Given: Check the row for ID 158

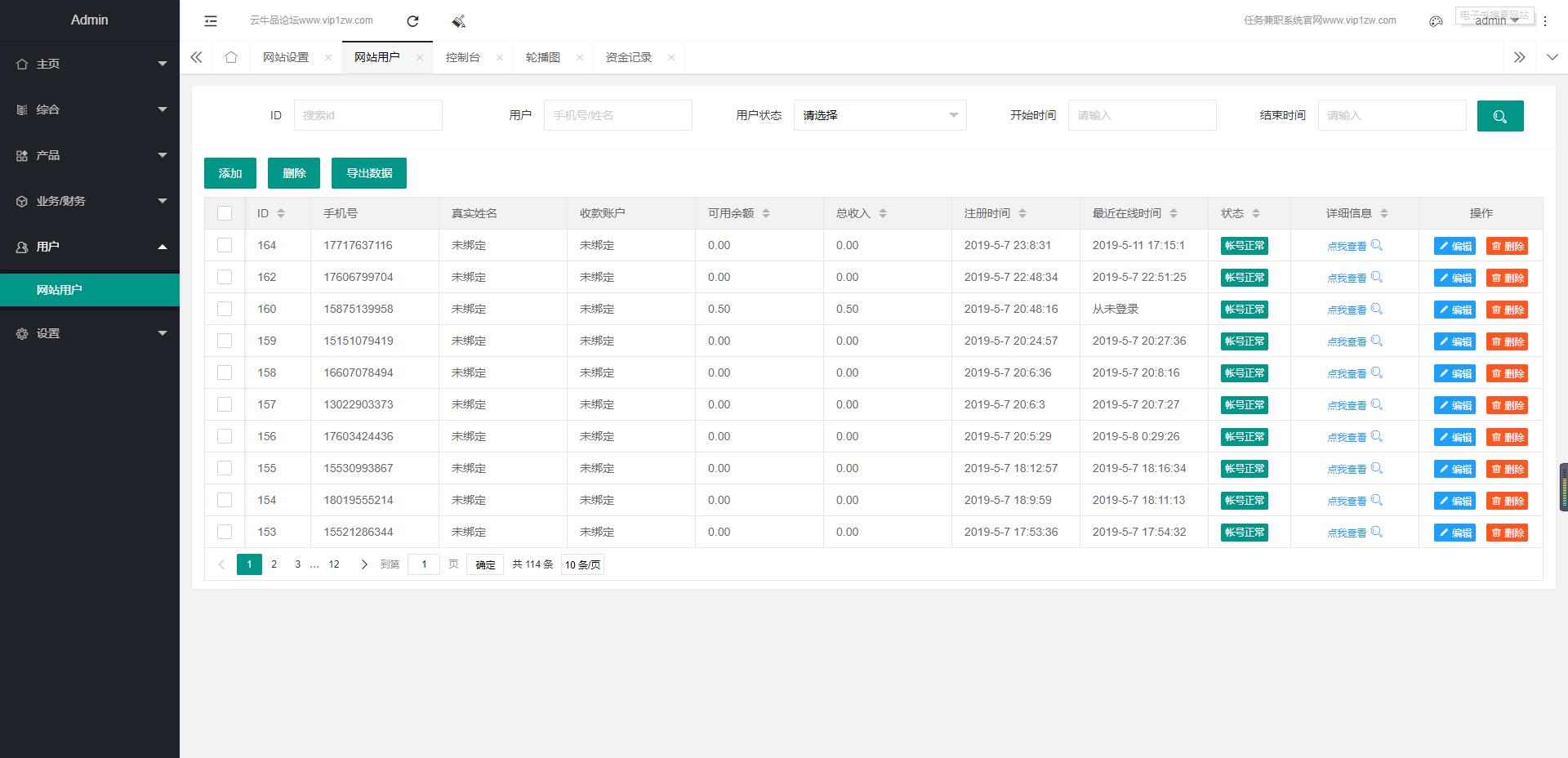Looking at the screenshot, I should tap(225, 372).
